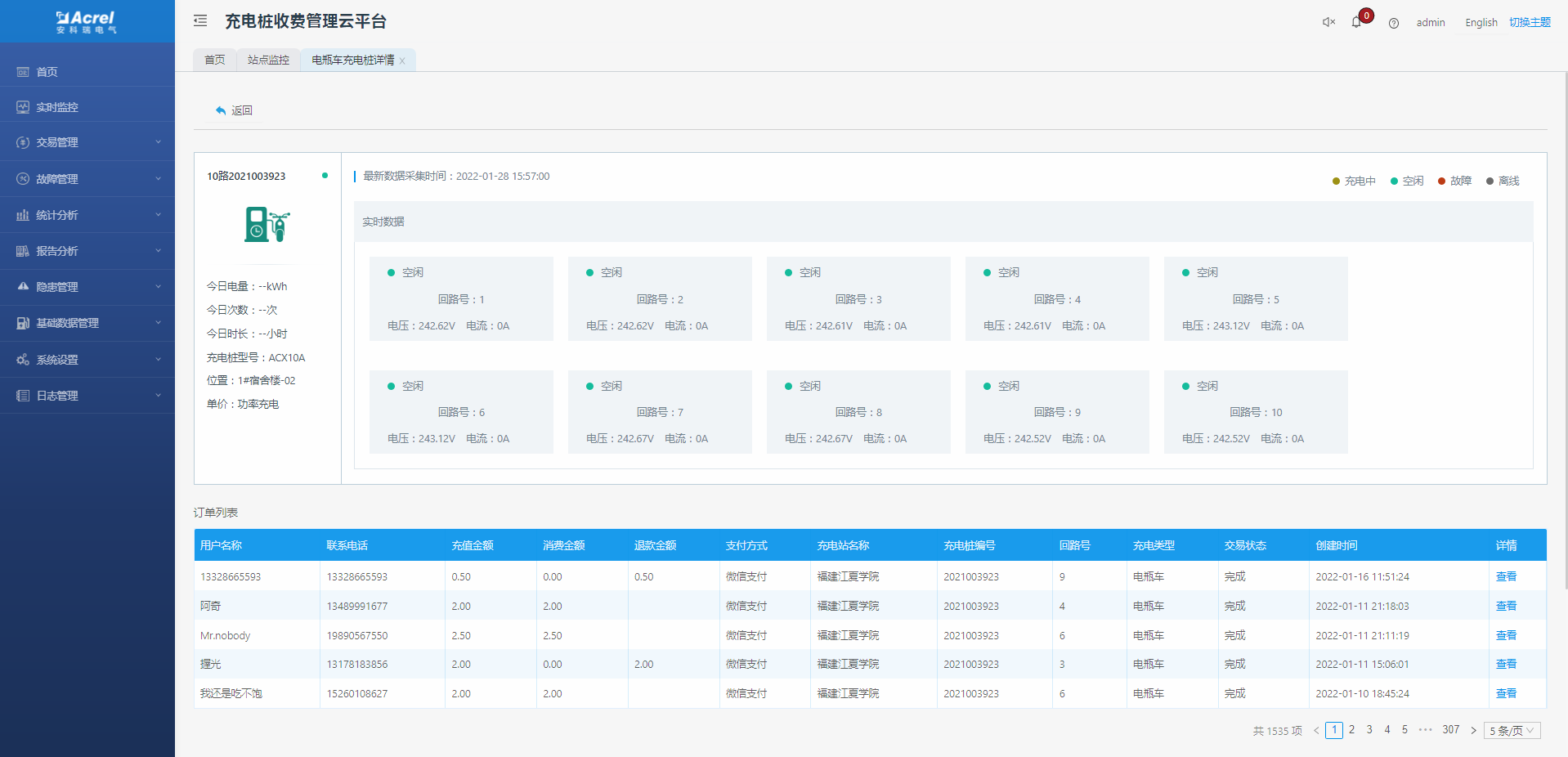View details for 阿奇's order
1568x757 pixels.
click(1506, 606)
